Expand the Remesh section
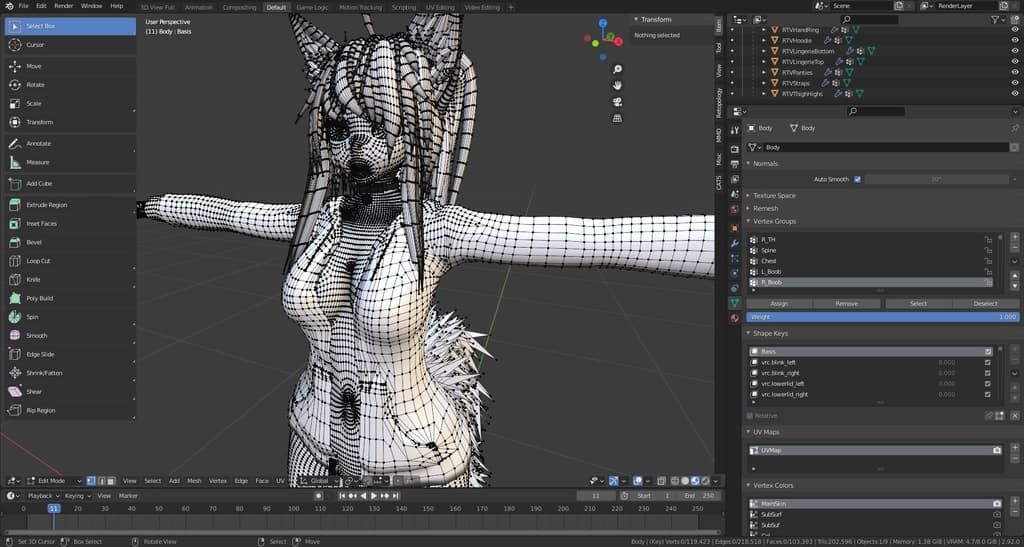 click(x=765, y=208)
